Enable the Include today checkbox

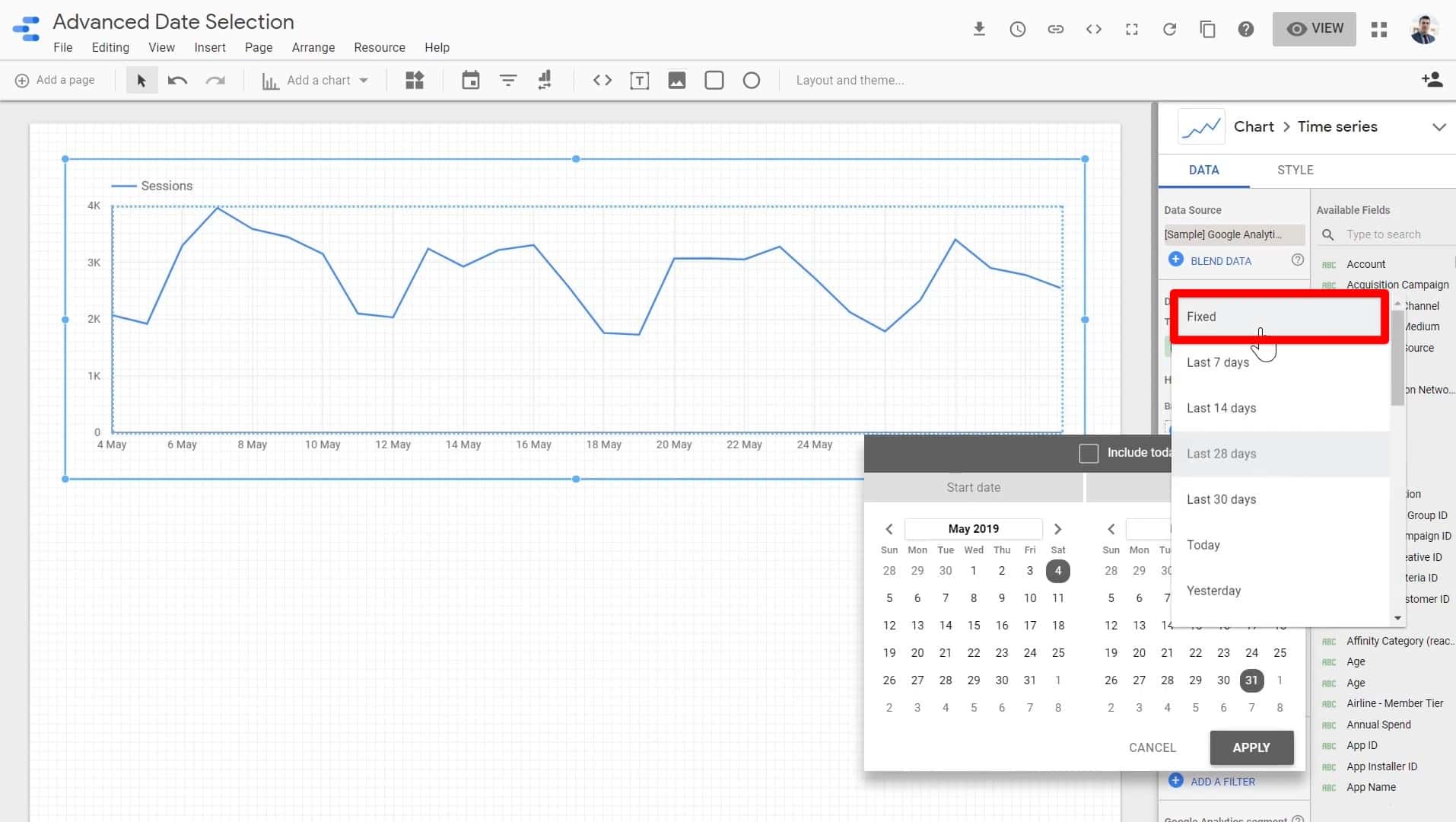(x=1089, y=453)
